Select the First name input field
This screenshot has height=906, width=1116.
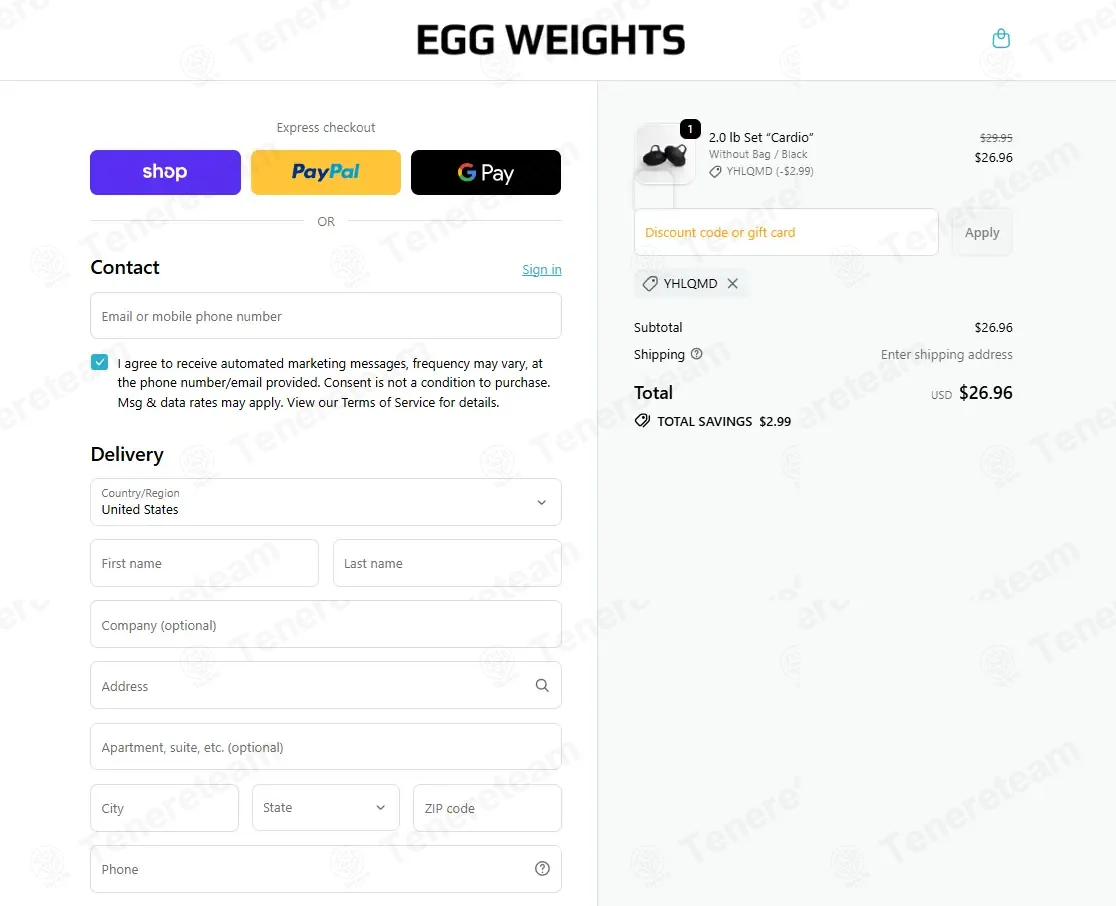click(x=204, y=563)
